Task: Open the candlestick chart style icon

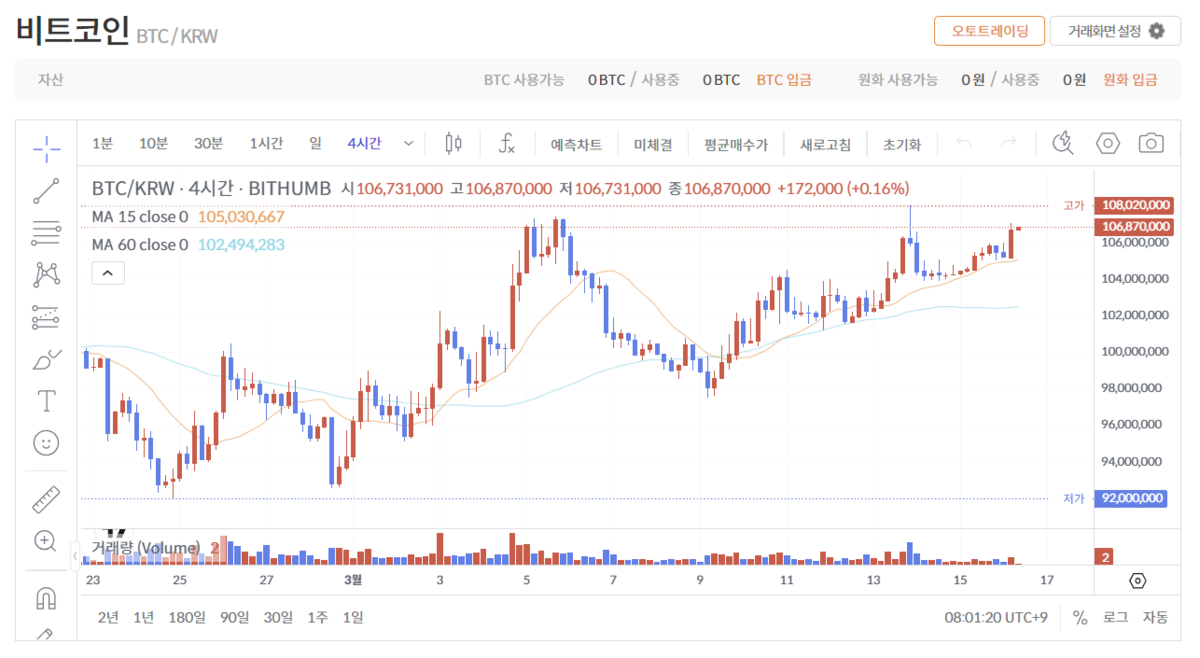Action: coord(453,144)
